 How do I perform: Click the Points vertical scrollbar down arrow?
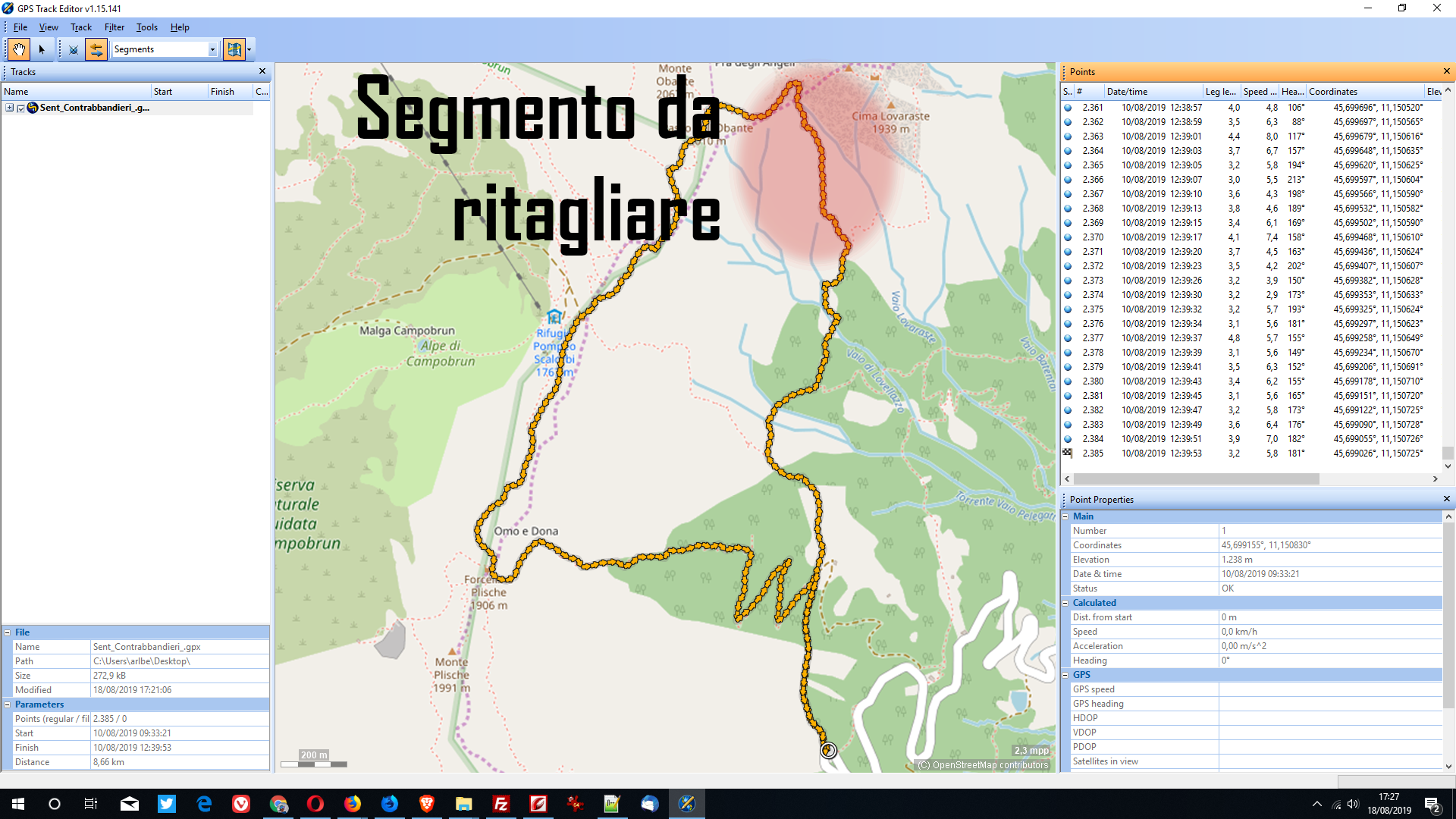[1448, 467]
